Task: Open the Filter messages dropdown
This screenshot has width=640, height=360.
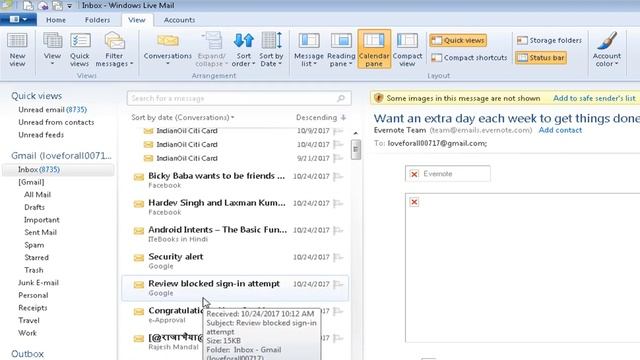Action: pyautogui.click(x=114, y=50)
